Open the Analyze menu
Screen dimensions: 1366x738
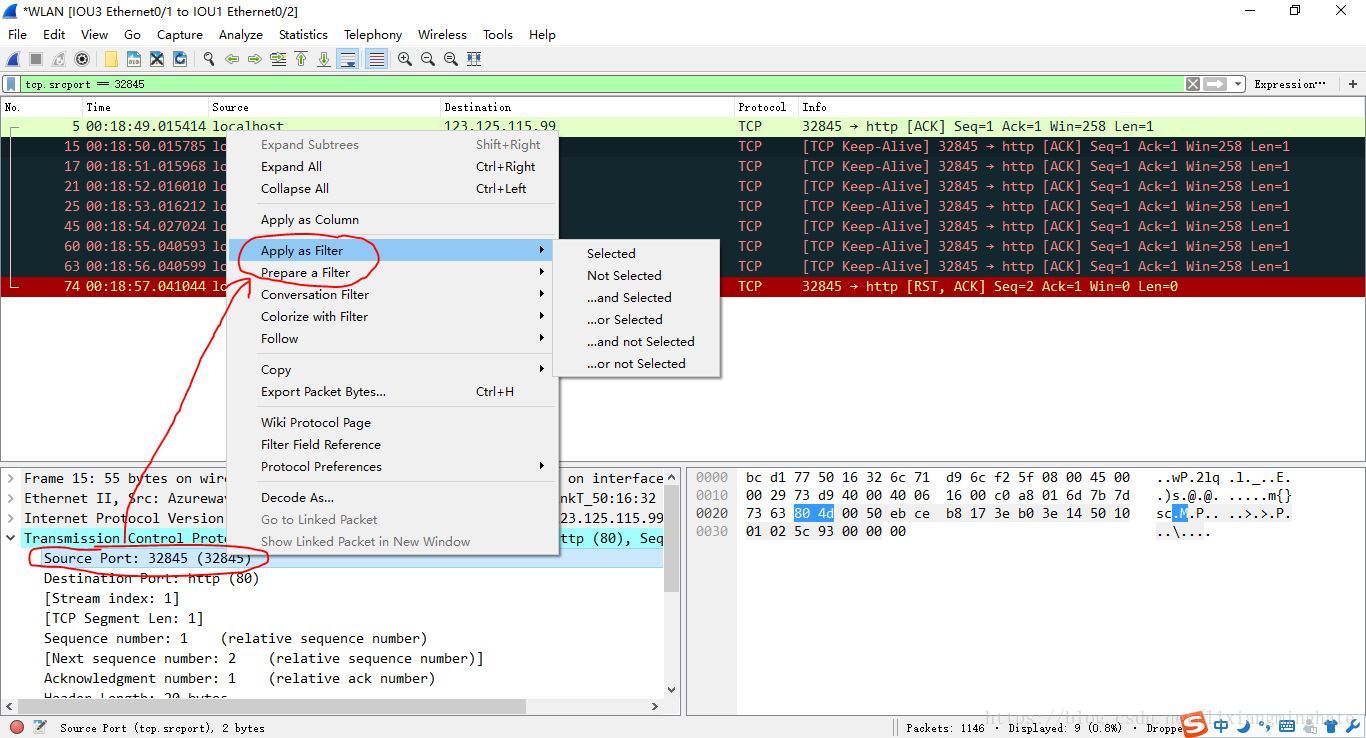(240, 34)
